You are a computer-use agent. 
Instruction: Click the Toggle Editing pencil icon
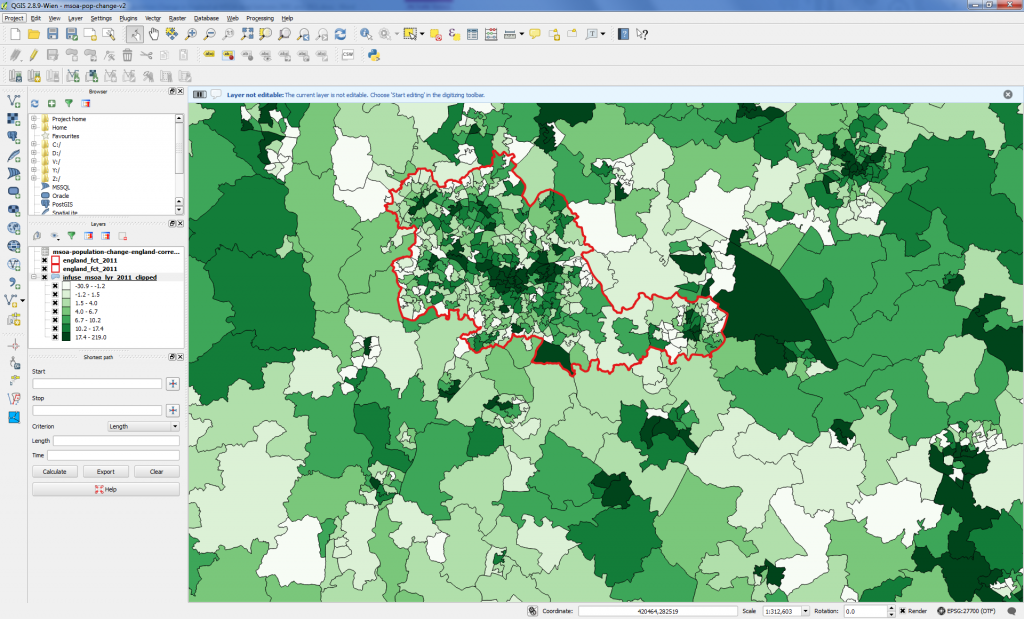(x=34, y=56)
